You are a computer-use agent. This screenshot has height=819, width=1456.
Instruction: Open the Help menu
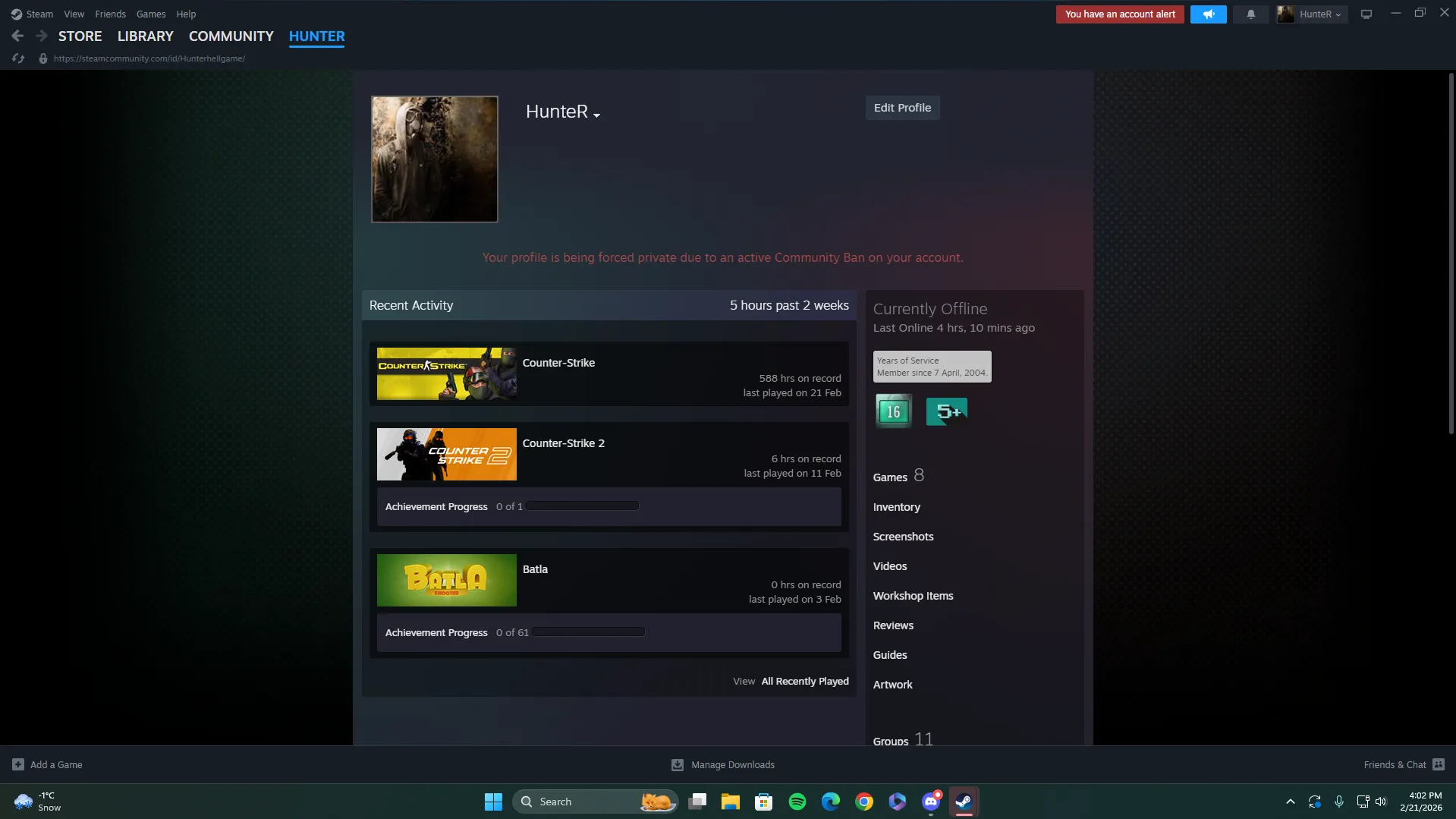click(186, 14)
